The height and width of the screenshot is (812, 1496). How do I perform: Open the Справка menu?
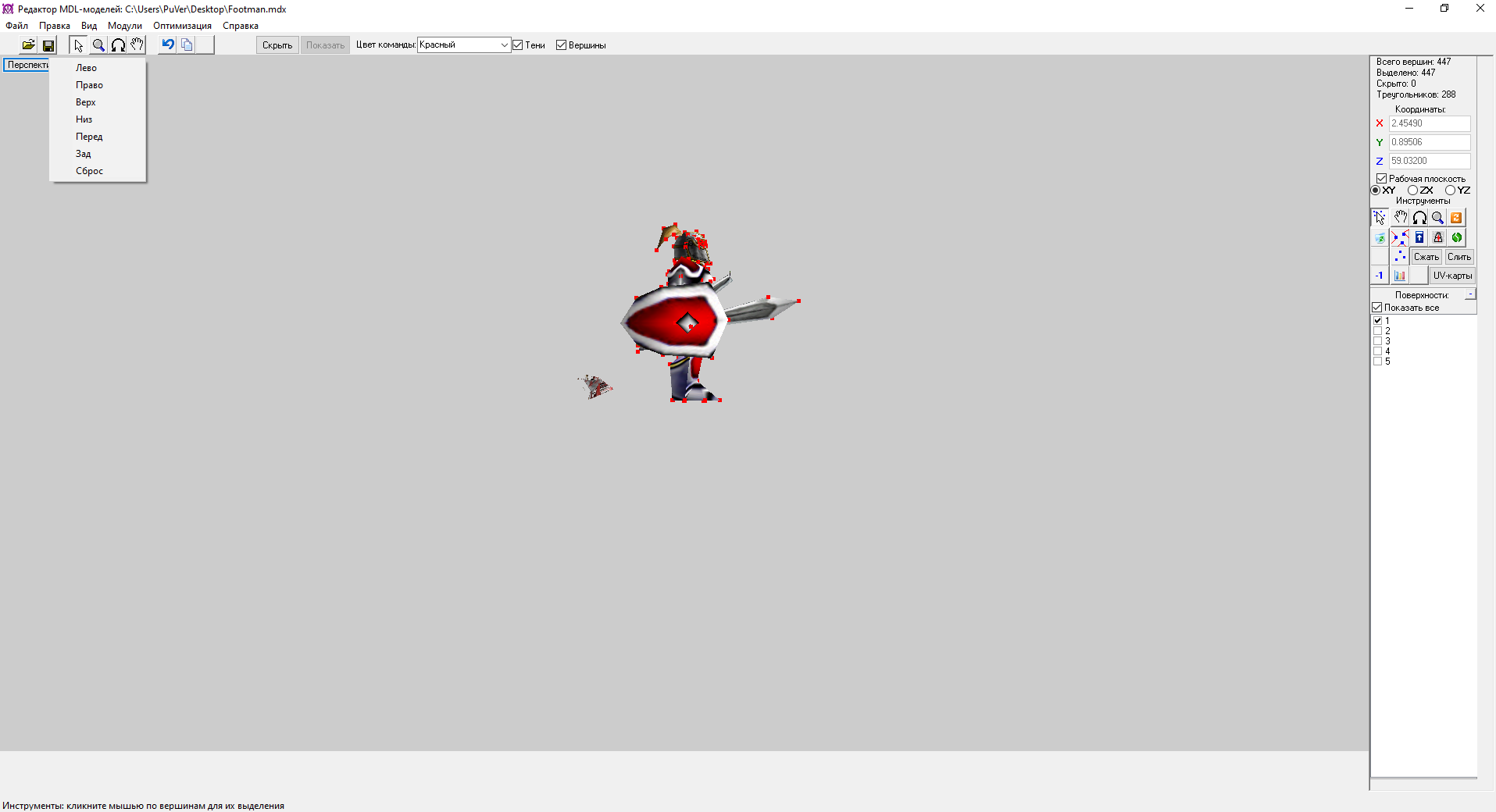coord(241,26)
